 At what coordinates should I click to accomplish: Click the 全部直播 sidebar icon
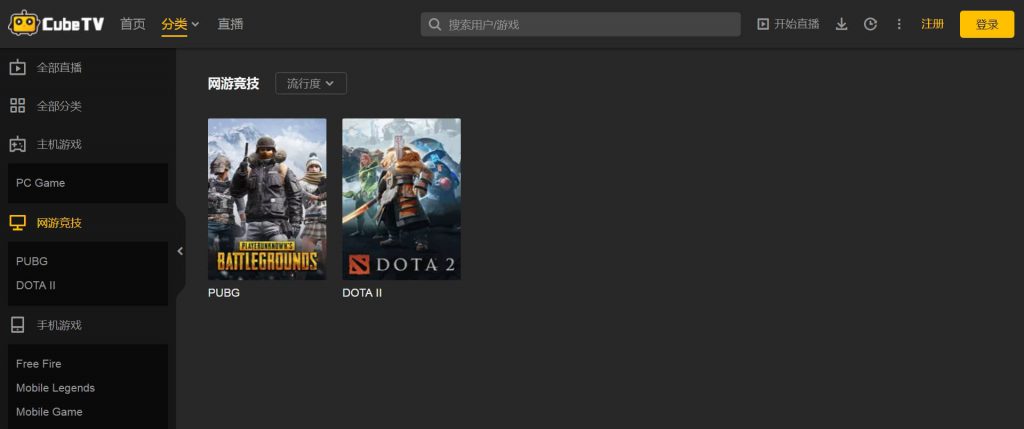tap(18, 68)
